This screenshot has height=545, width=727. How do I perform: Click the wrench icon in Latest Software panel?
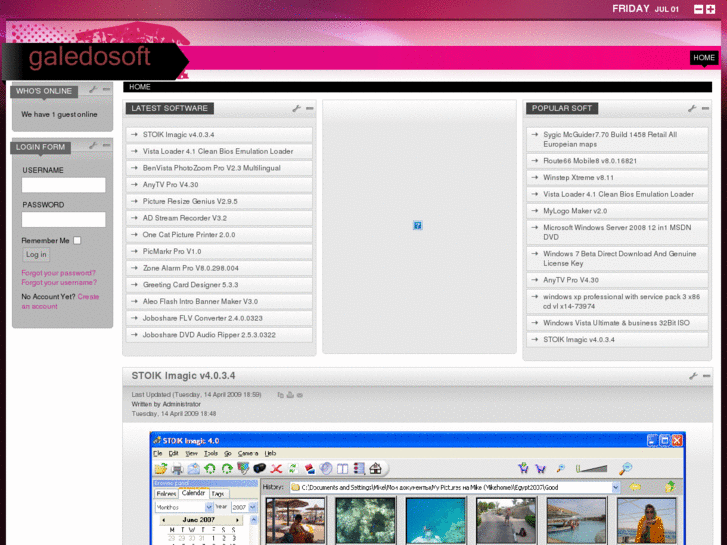point(297,108)
